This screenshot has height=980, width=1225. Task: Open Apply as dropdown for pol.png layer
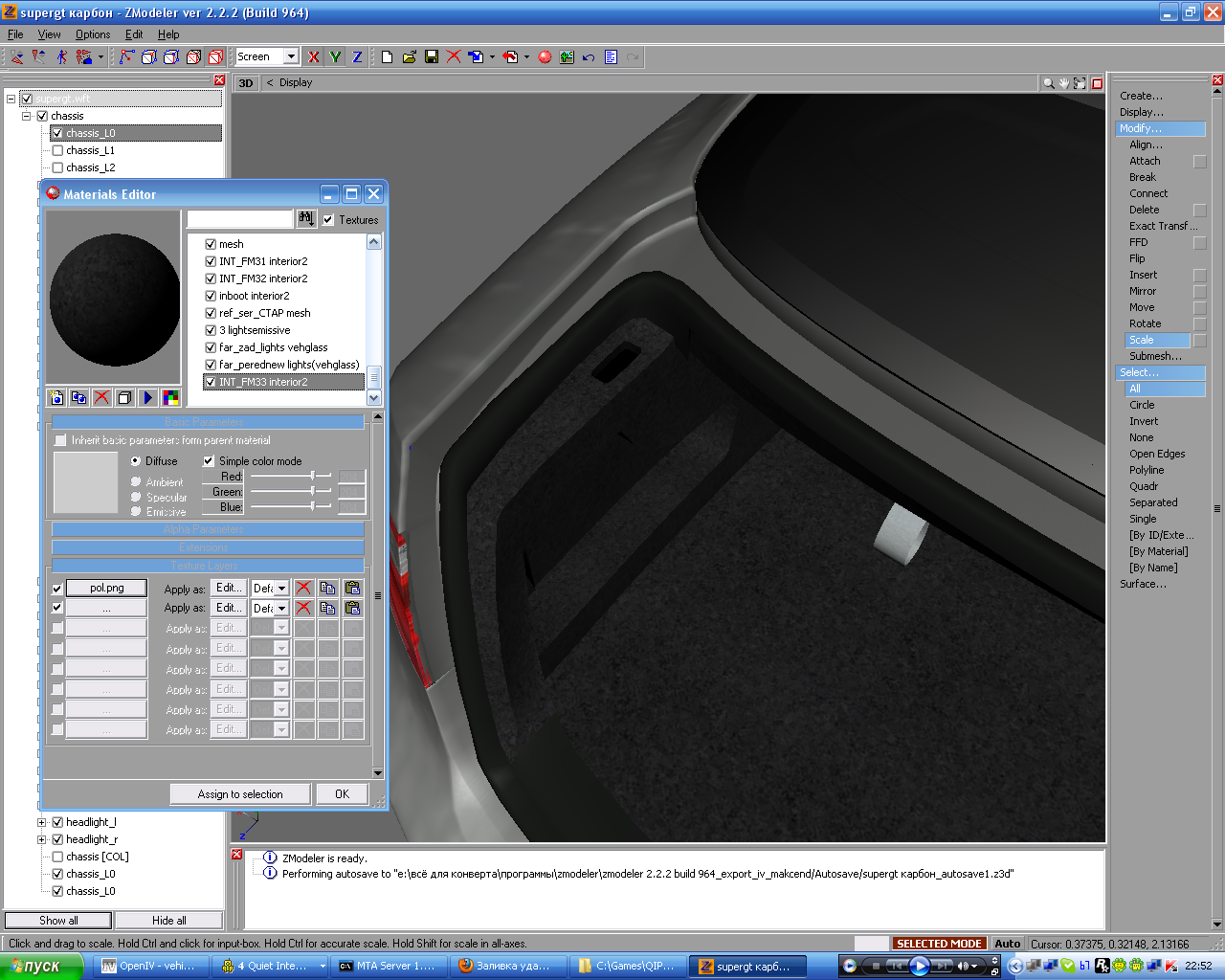coord(281,588)
